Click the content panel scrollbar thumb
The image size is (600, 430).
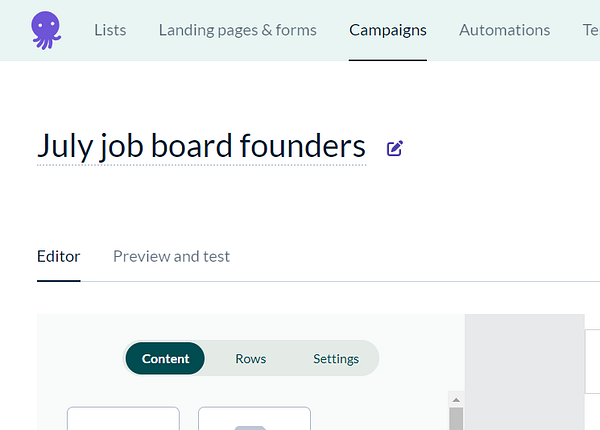(456, 419)
